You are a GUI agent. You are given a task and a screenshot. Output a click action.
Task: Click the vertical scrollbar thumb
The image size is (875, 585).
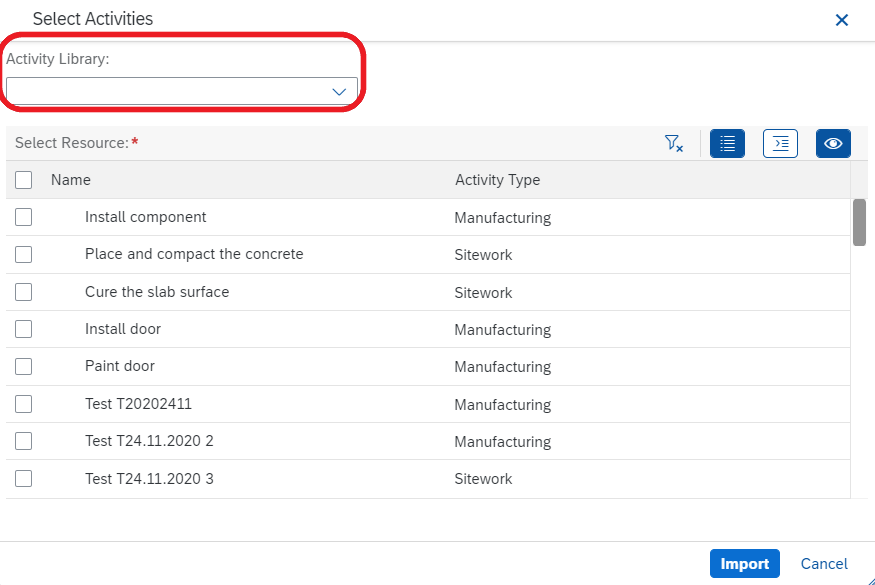[859, 222]
